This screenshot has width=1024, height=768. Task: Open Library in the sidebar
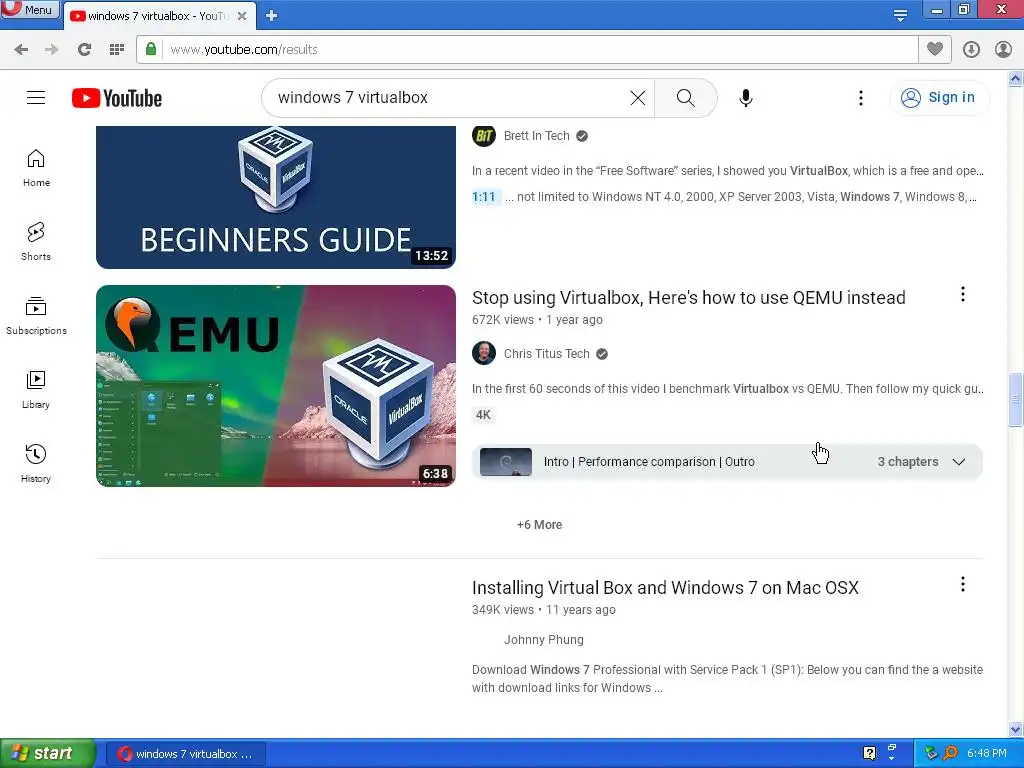(36, 390)
